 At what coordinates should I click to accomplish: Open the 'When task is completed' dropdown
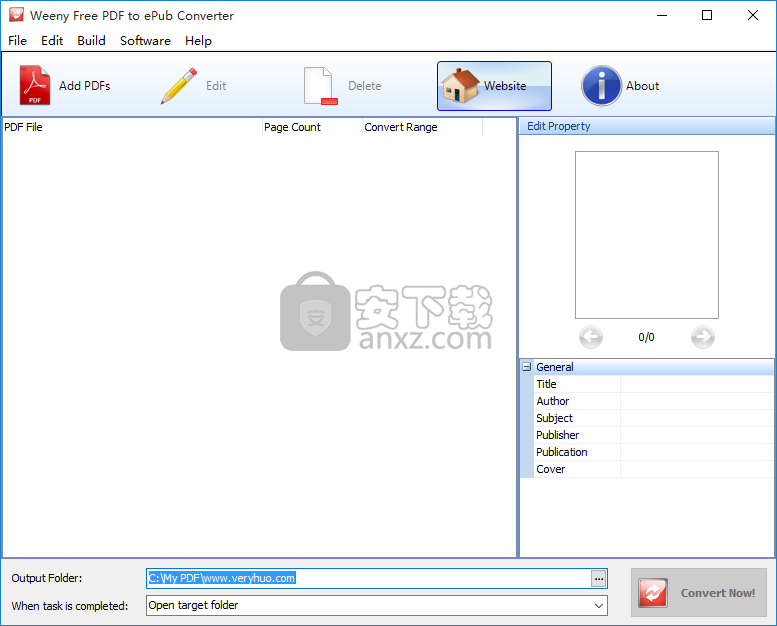tap(377, 605)
